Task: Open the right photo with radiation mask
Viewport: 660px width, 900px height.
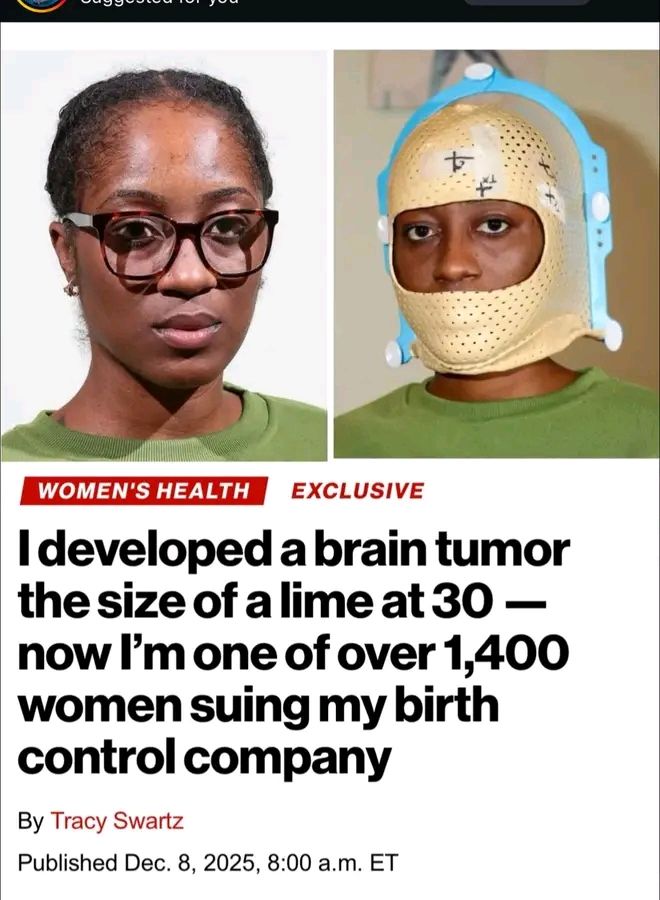Action: click(x=496, y=254)
